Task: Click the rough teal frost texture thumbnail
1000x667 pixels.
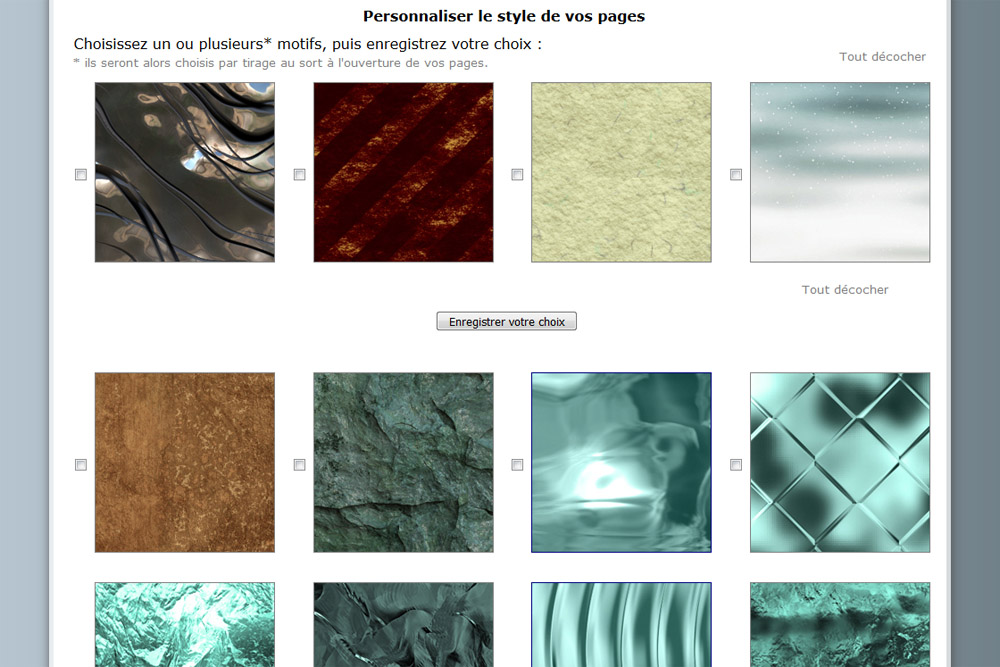Action: click(x=840, y=624)
